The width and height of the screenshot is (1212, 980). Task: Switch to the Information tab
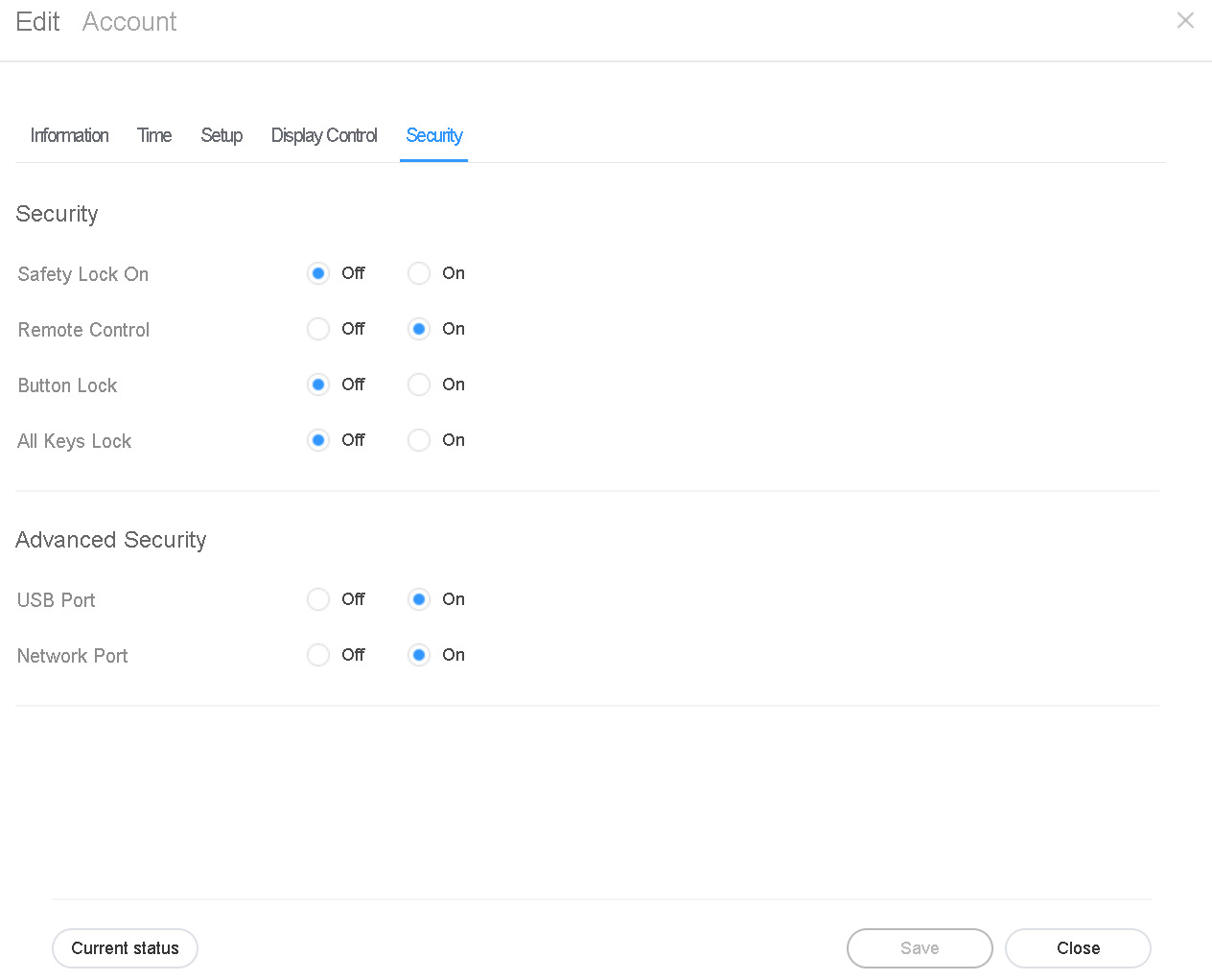pyautogui.click(x=68, y=135)
